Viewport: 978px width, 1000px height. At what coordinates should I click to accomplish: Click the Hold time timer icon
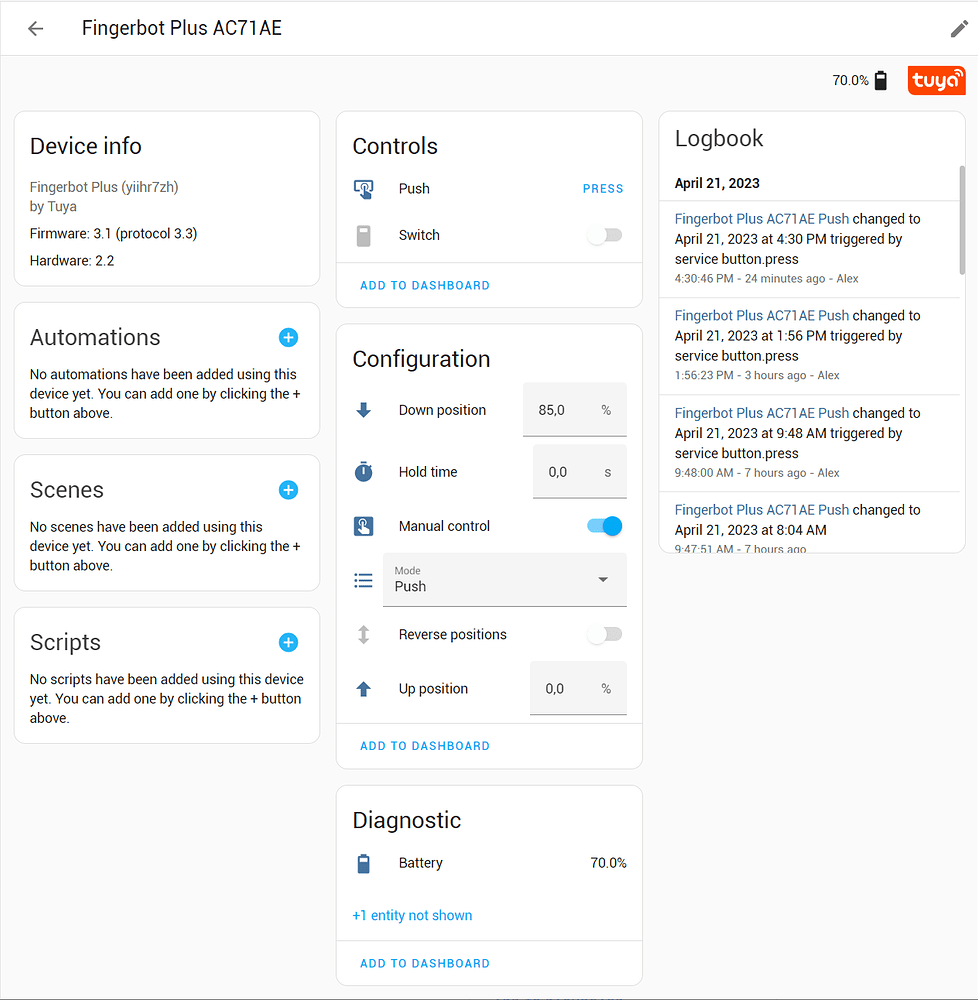pos(363,471)
